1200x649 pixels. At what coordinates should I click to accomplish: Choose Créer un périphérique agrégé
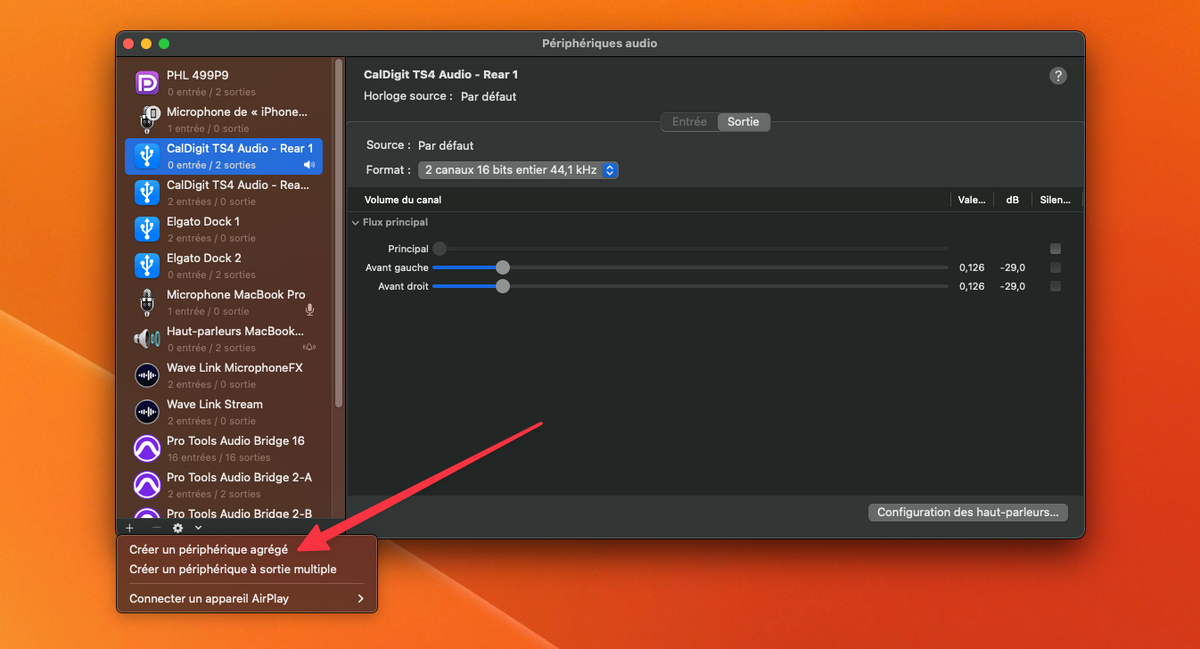(208, 550)
